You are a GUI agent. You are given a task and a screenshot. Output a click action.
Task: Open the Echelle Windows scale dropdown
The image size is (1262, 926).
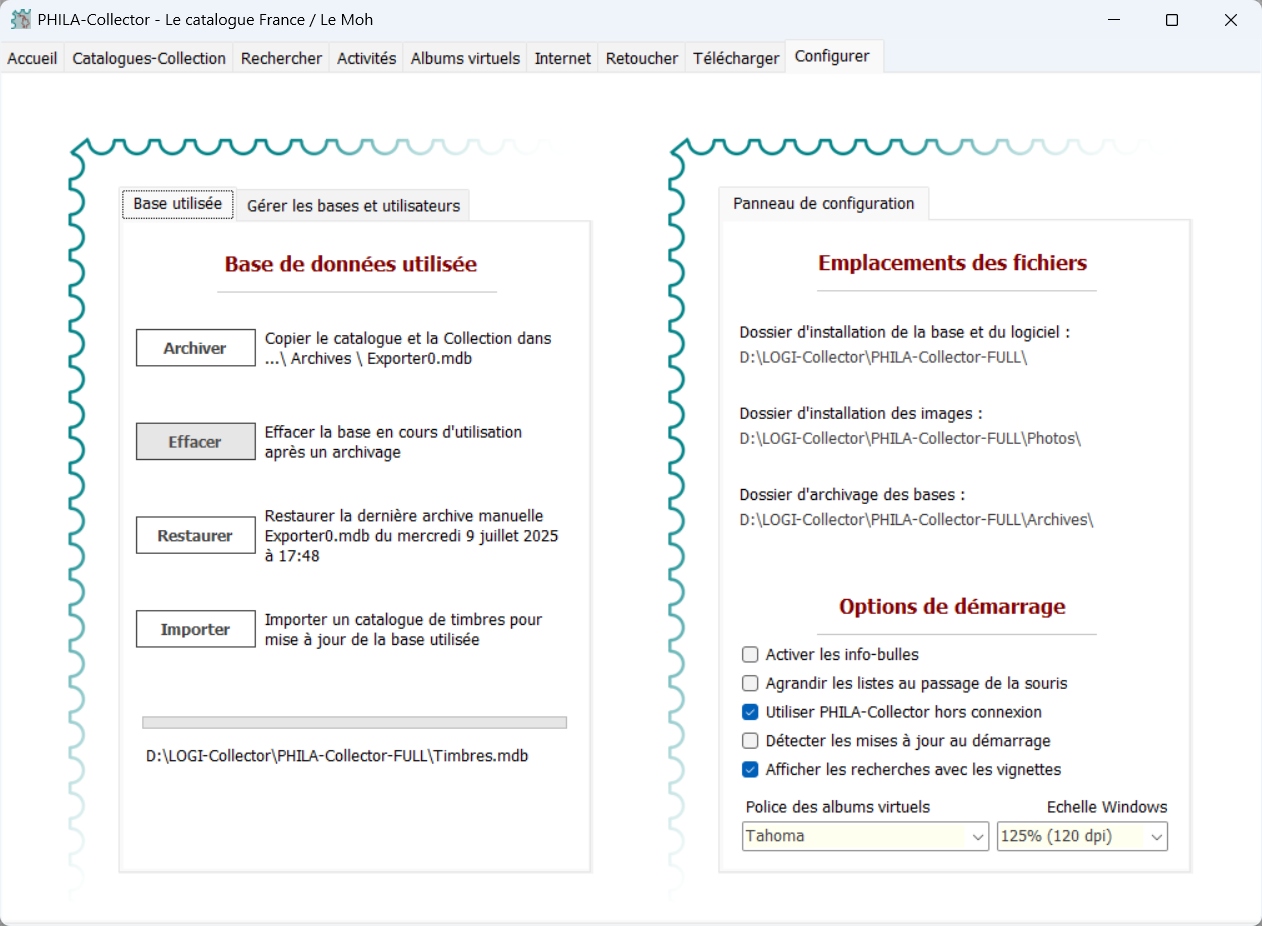[1082, 836]
